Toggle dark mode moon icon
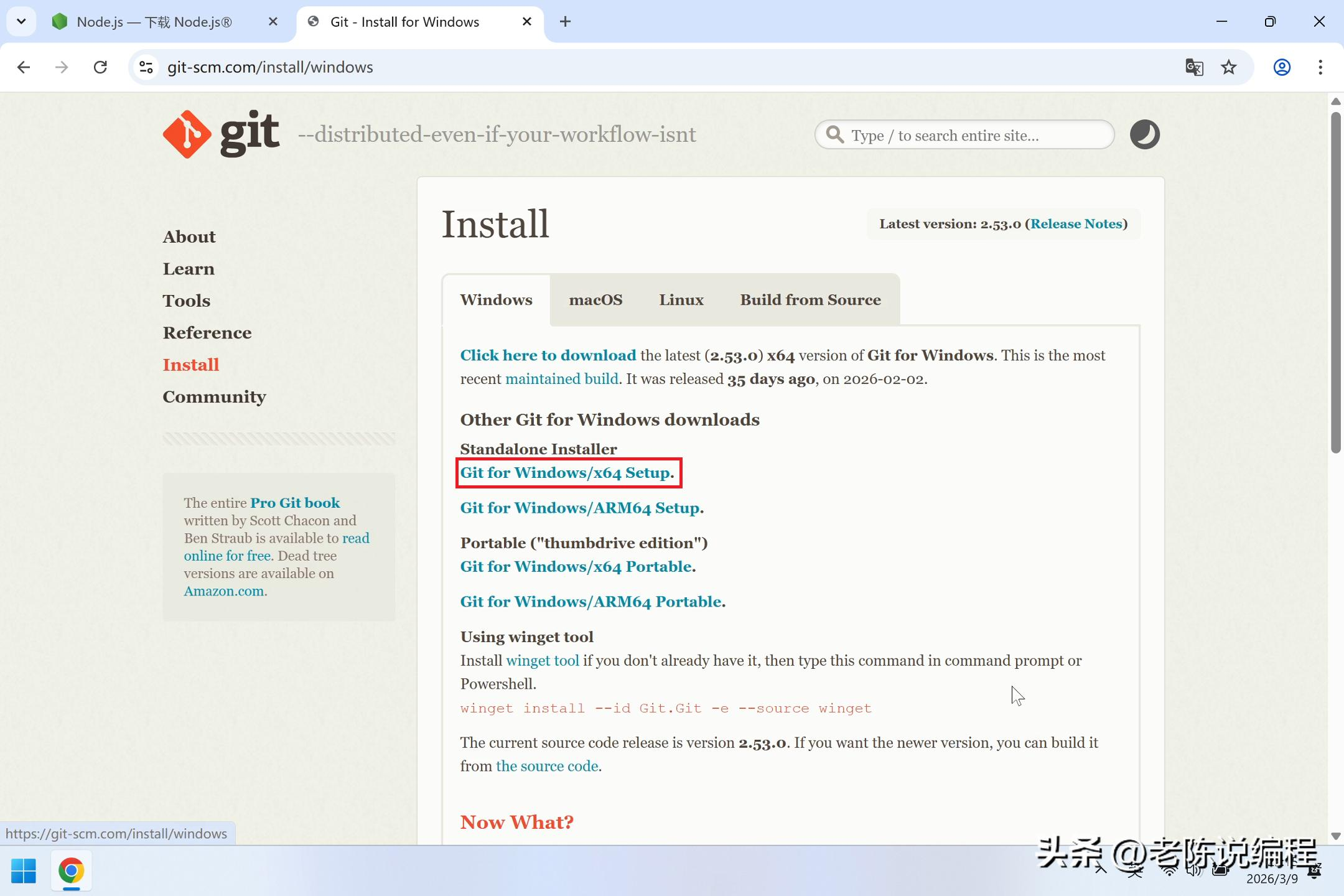1344x896 pixels. pos(1144,134)
